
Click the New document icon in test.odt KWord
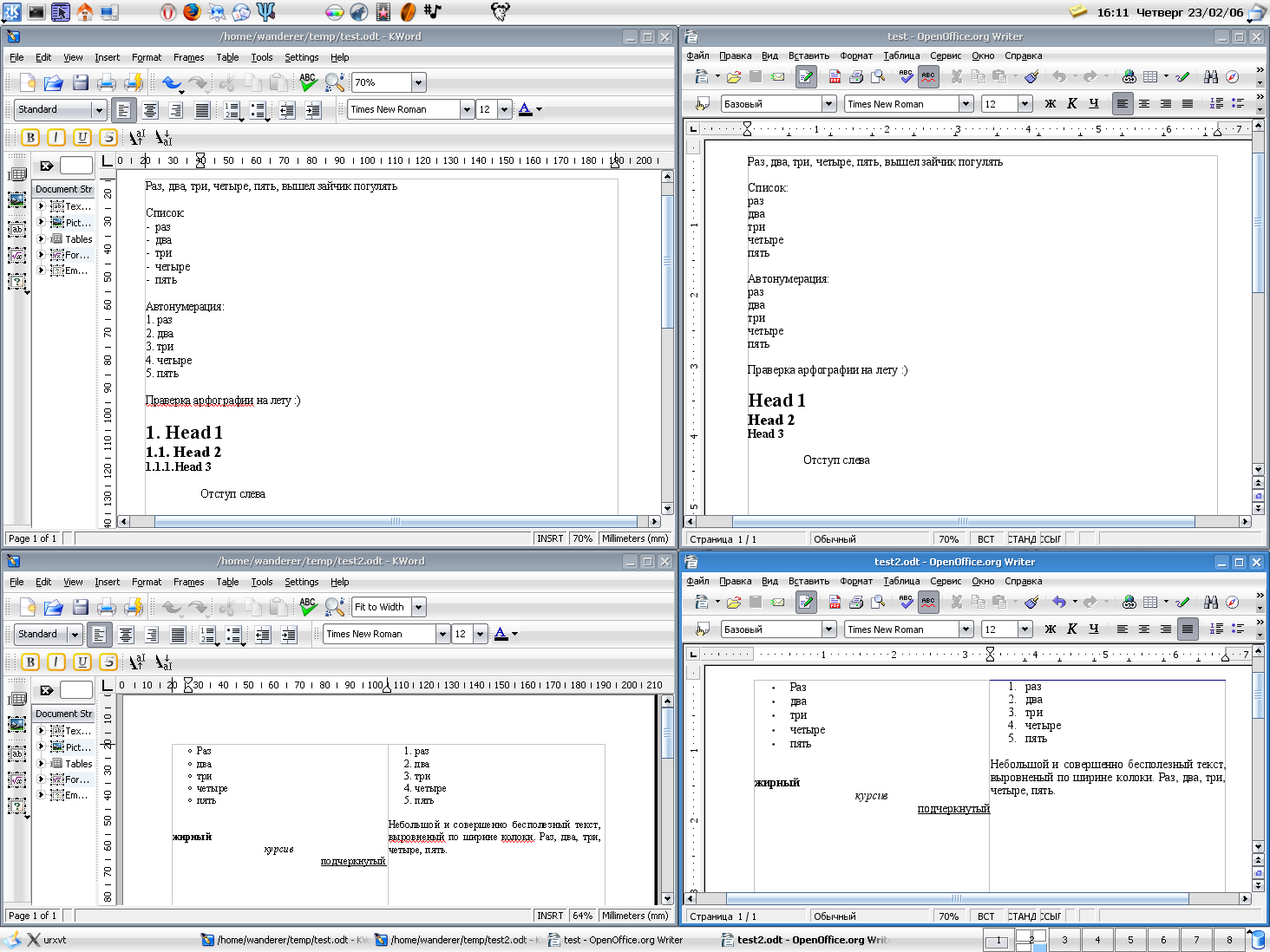coord(28,82)
